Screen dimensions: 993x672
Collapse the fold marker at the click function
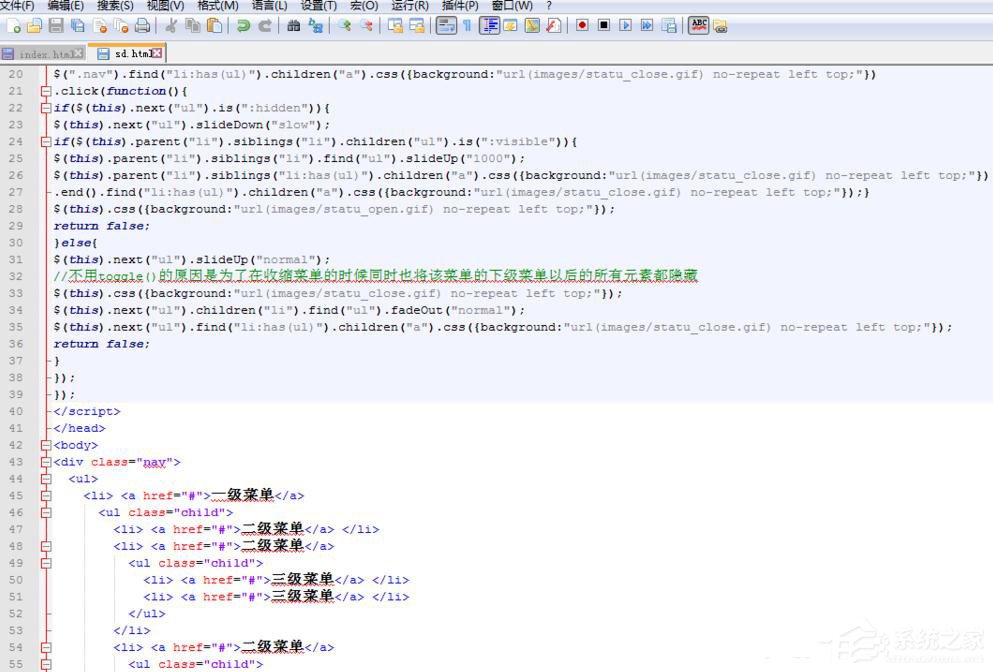click(45, 91)
